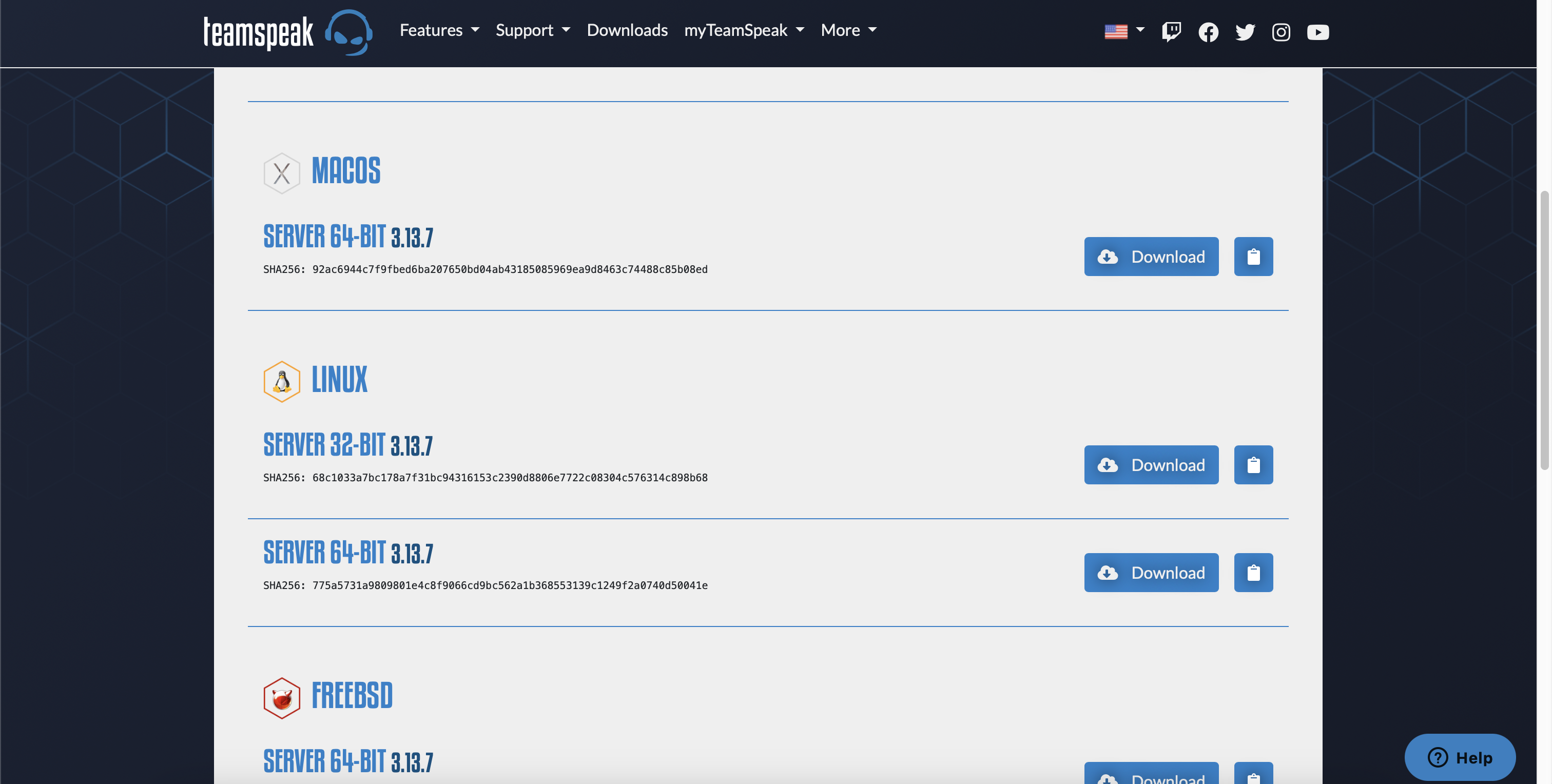1552x784 pixels.
Task: Expand the Features menu
Action: coord(439,30)
